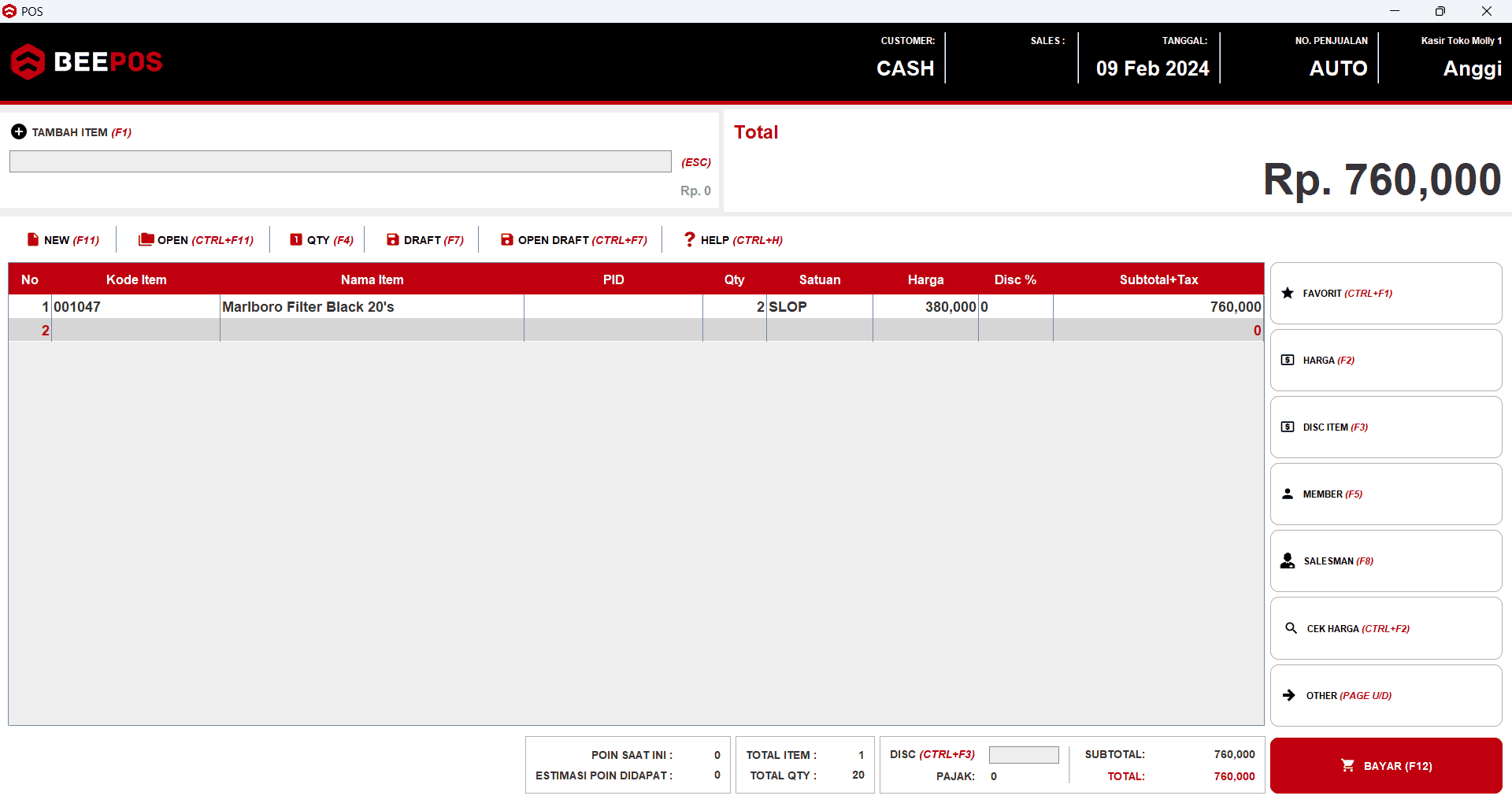
Task: Click the FAVORIT (CTRL+F1) button
Action: coord(1386,293)
